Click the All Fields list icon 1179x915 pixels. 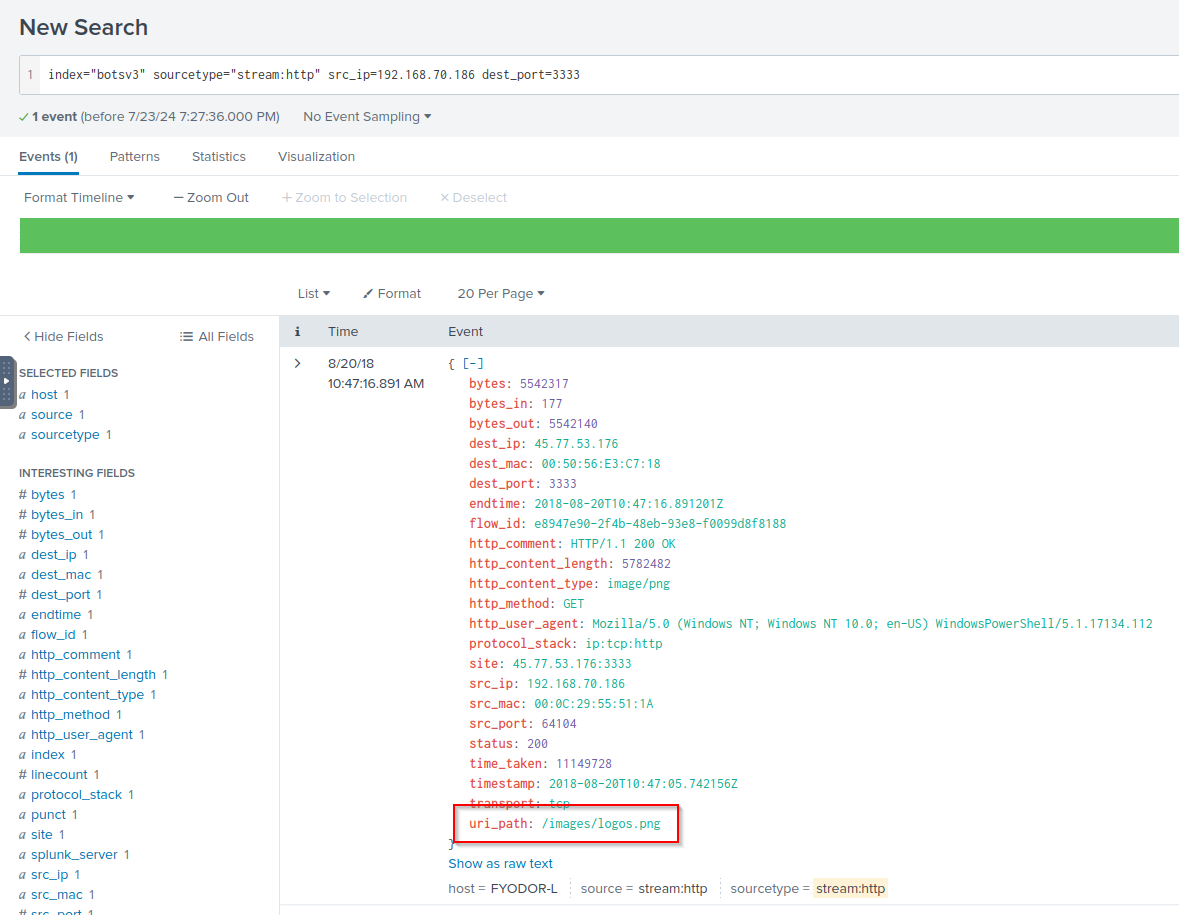click(x=186, y=337)
